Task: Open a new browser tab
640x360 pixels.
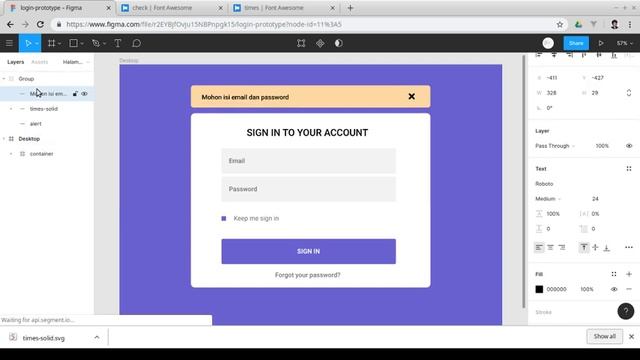Action: (350, 8)
